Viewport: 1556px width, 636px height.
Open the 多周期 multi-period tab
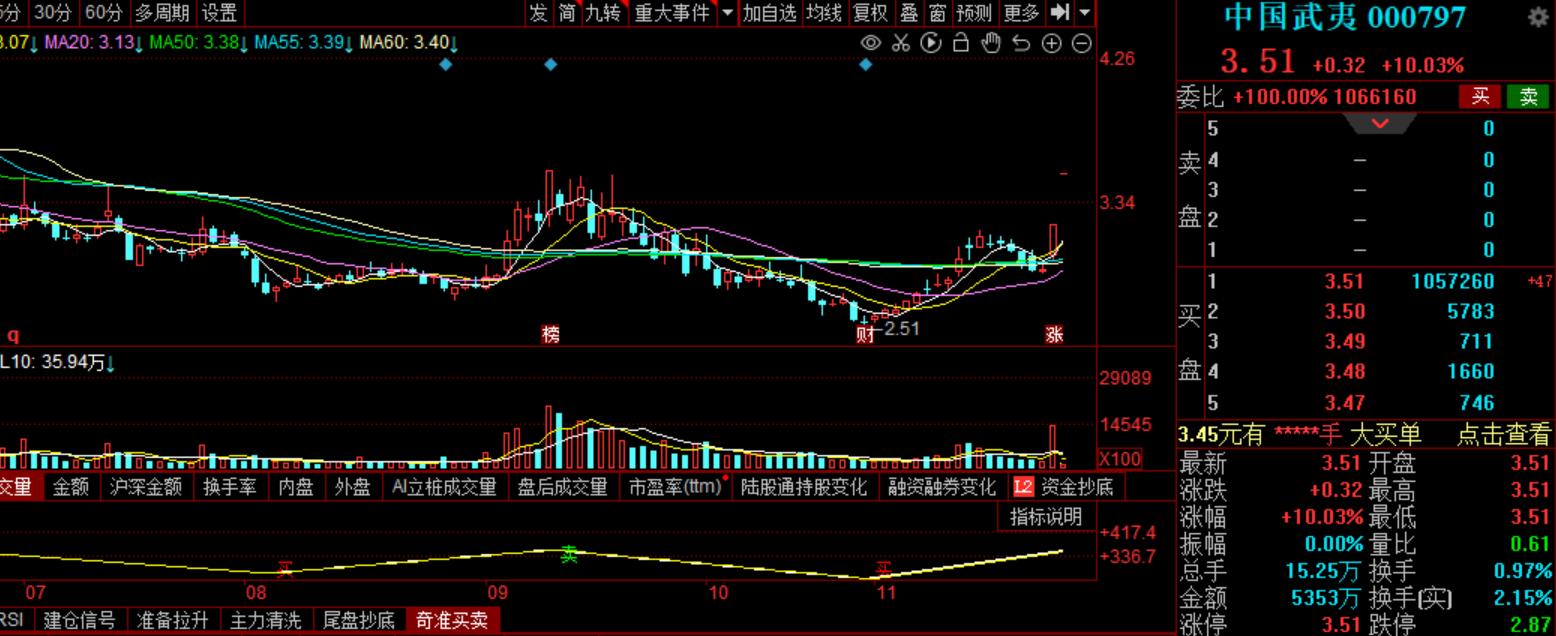click(x=163, y=13)
